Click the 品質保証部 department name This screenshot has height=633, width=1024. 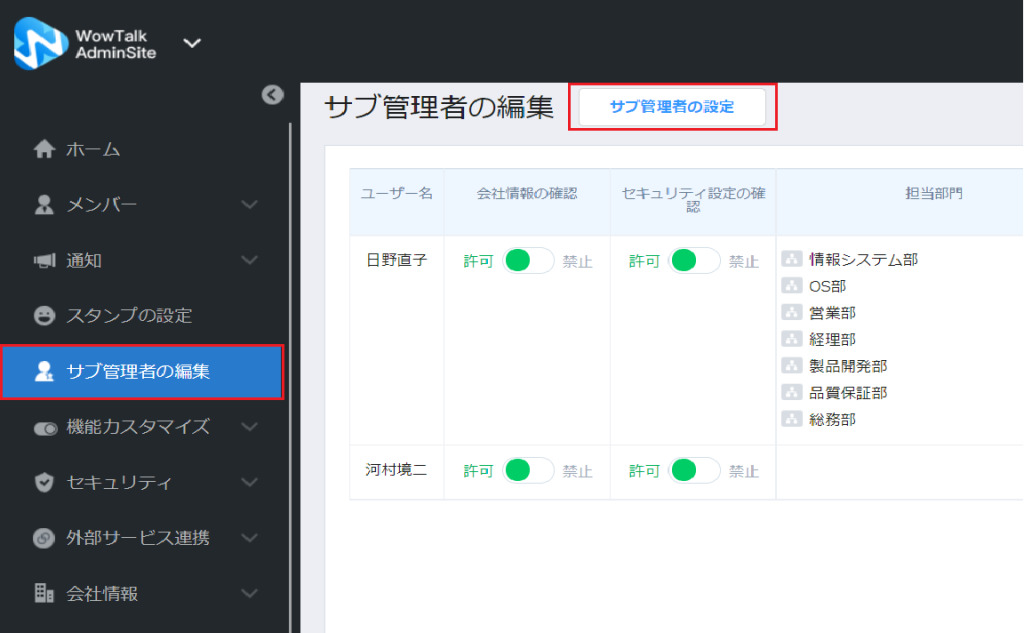(x=848, y=393)
